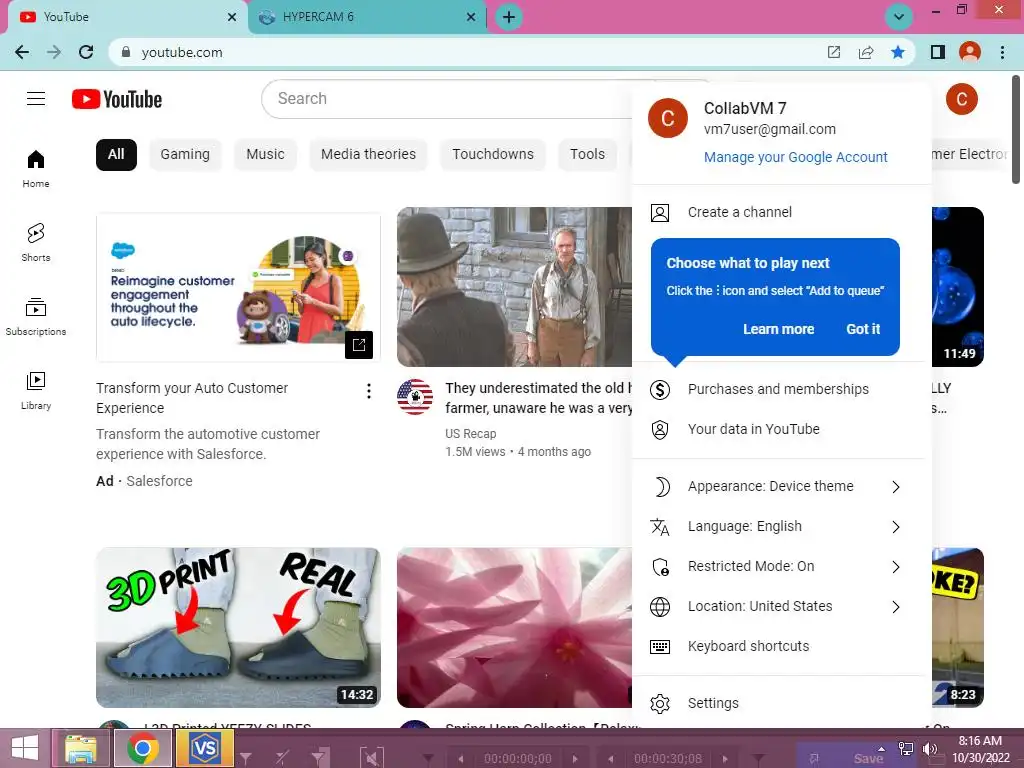Image resolution: width=1024 pixels, height=768 pixels.
Task: Select the Media theories chip
Action: (x=368, y=155)
